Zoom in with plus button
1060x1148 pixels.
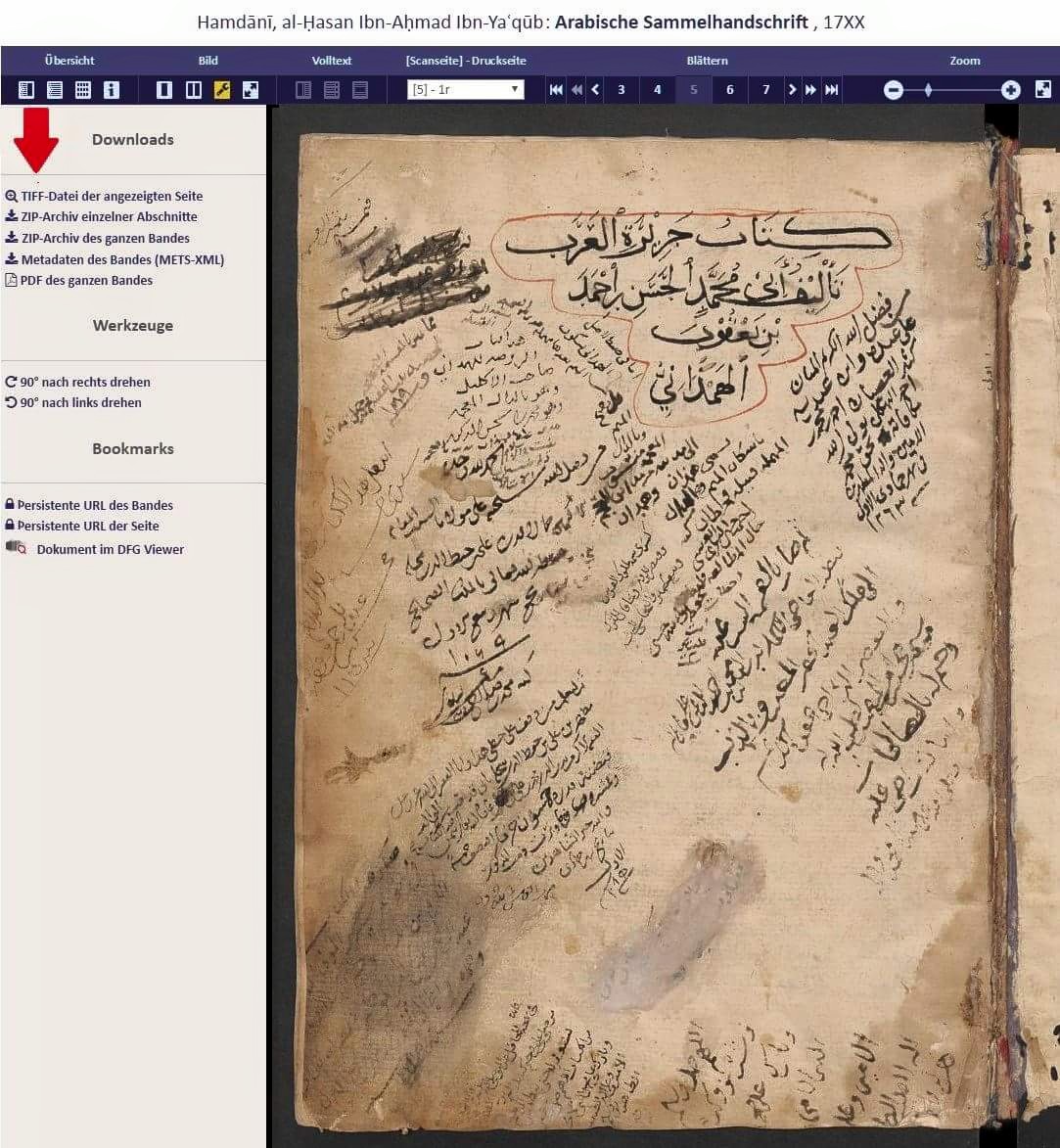[1011, 90]
